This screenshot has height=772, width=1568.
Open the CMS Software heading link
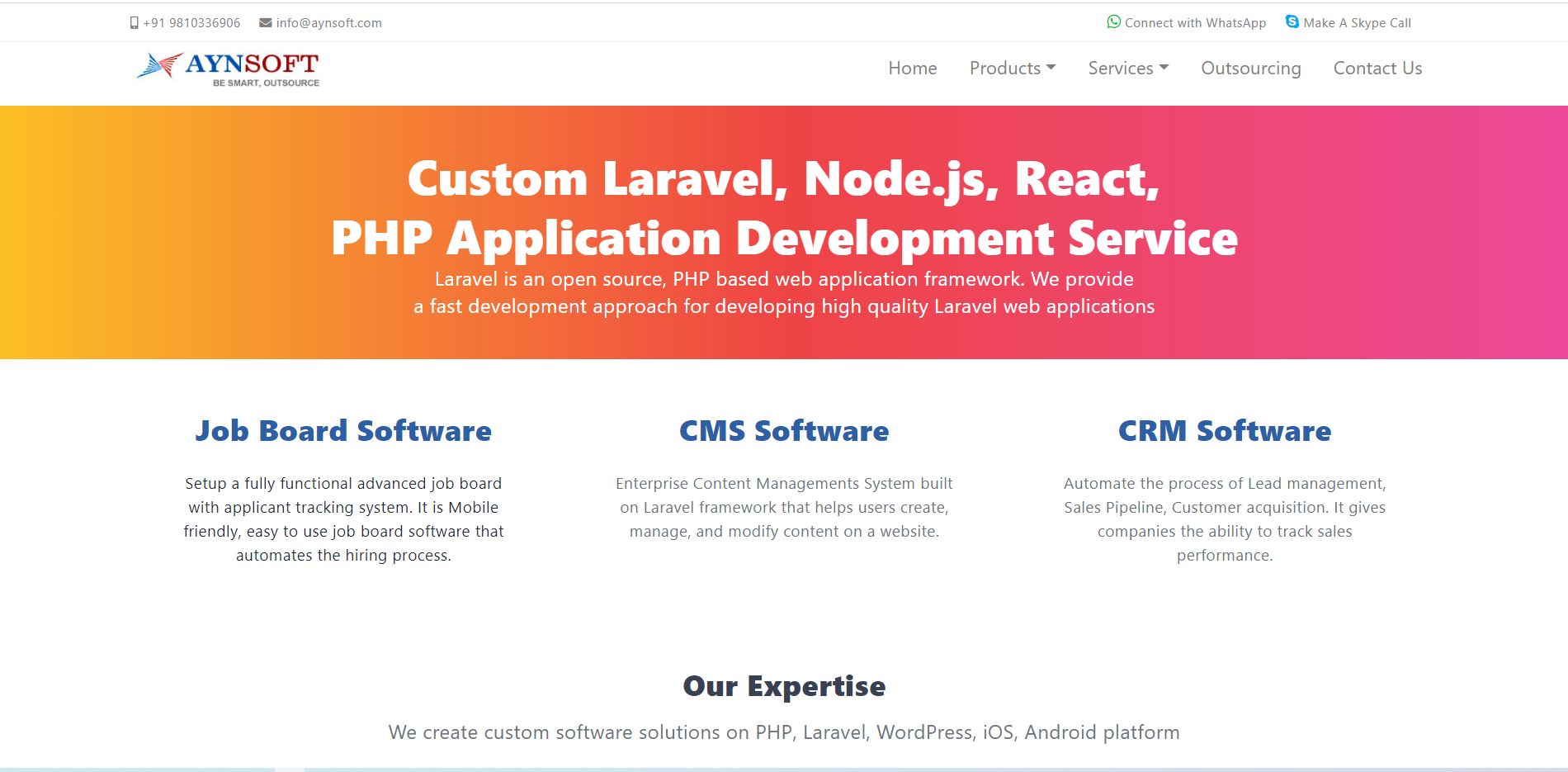click(784, 431)
